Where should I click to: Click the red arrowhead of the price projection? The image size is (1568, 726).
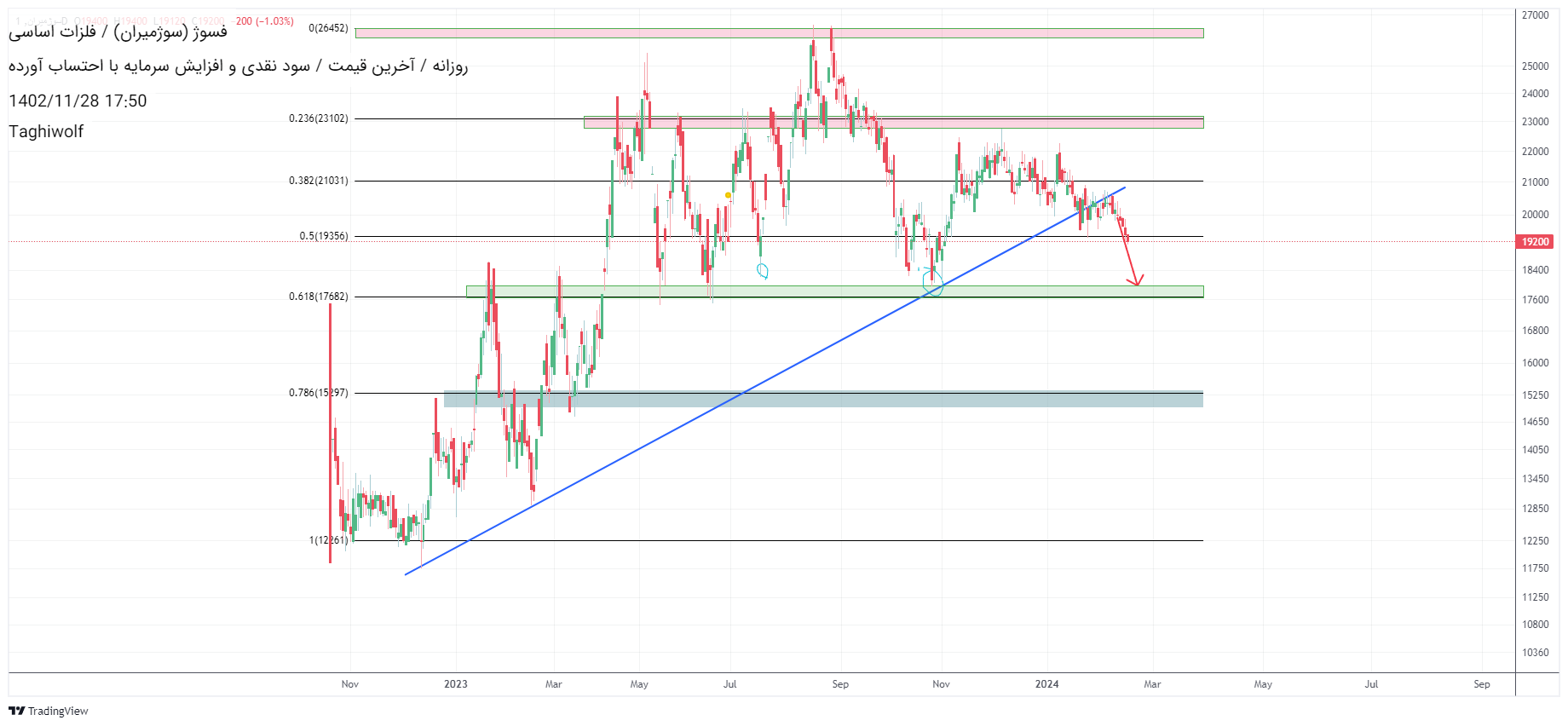(x=1136, y=283)
